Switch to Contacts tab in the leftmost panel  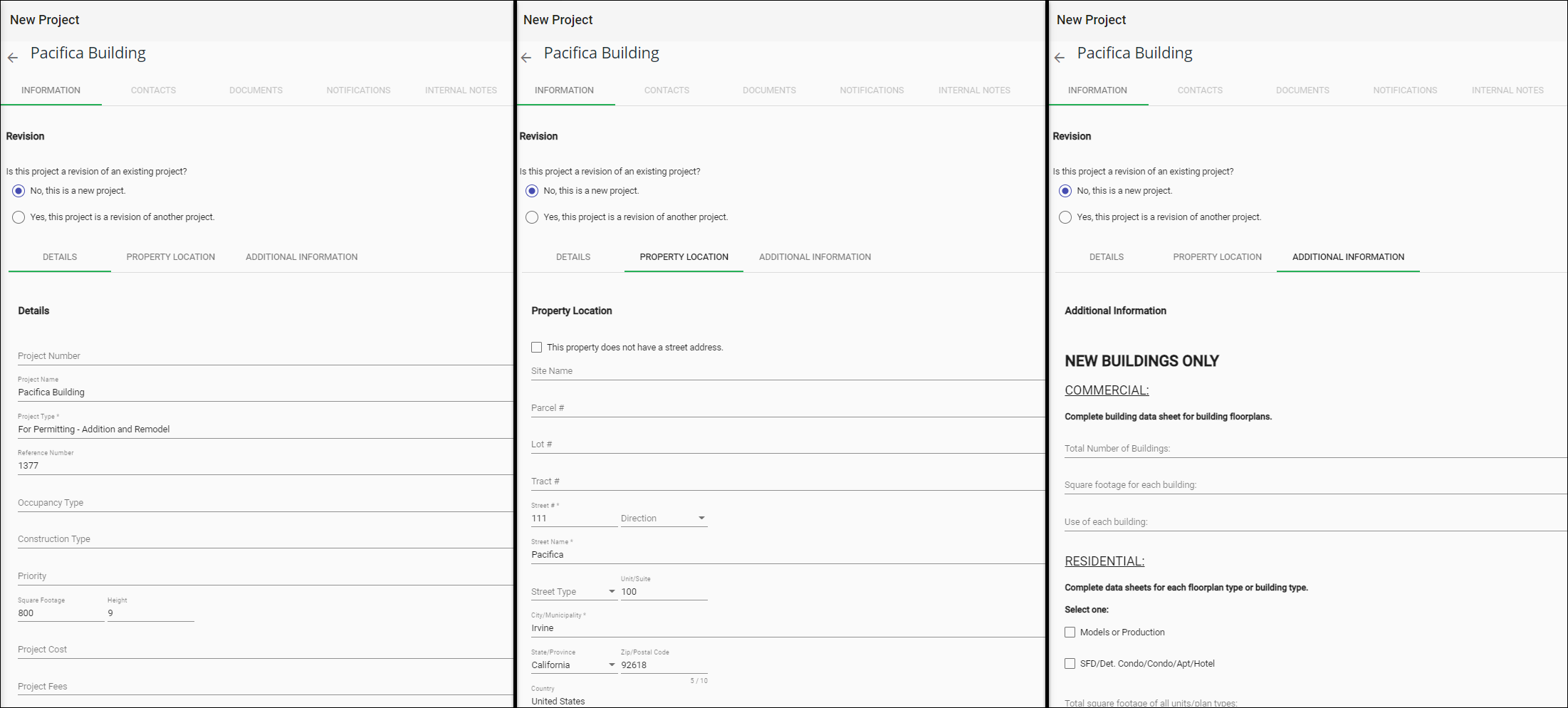(153, 90)
